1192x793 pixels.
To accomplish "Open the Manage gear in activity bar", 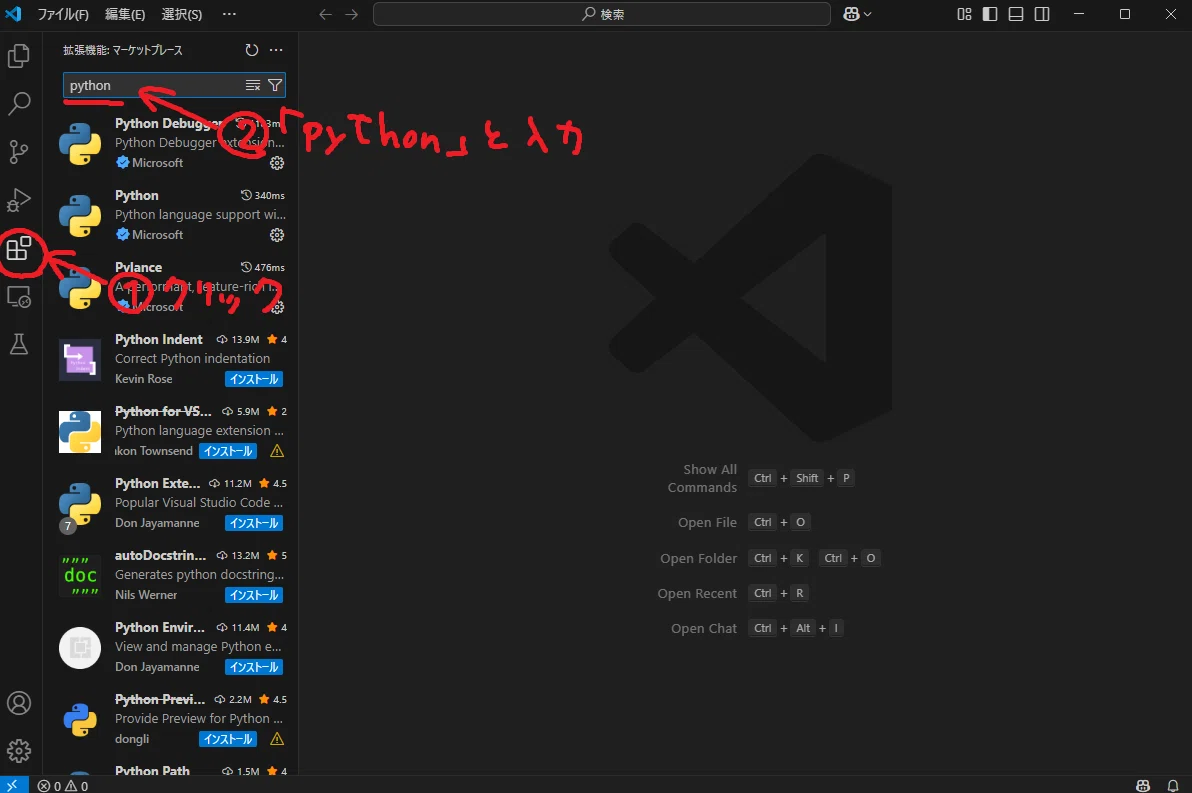I will point(19,751).
